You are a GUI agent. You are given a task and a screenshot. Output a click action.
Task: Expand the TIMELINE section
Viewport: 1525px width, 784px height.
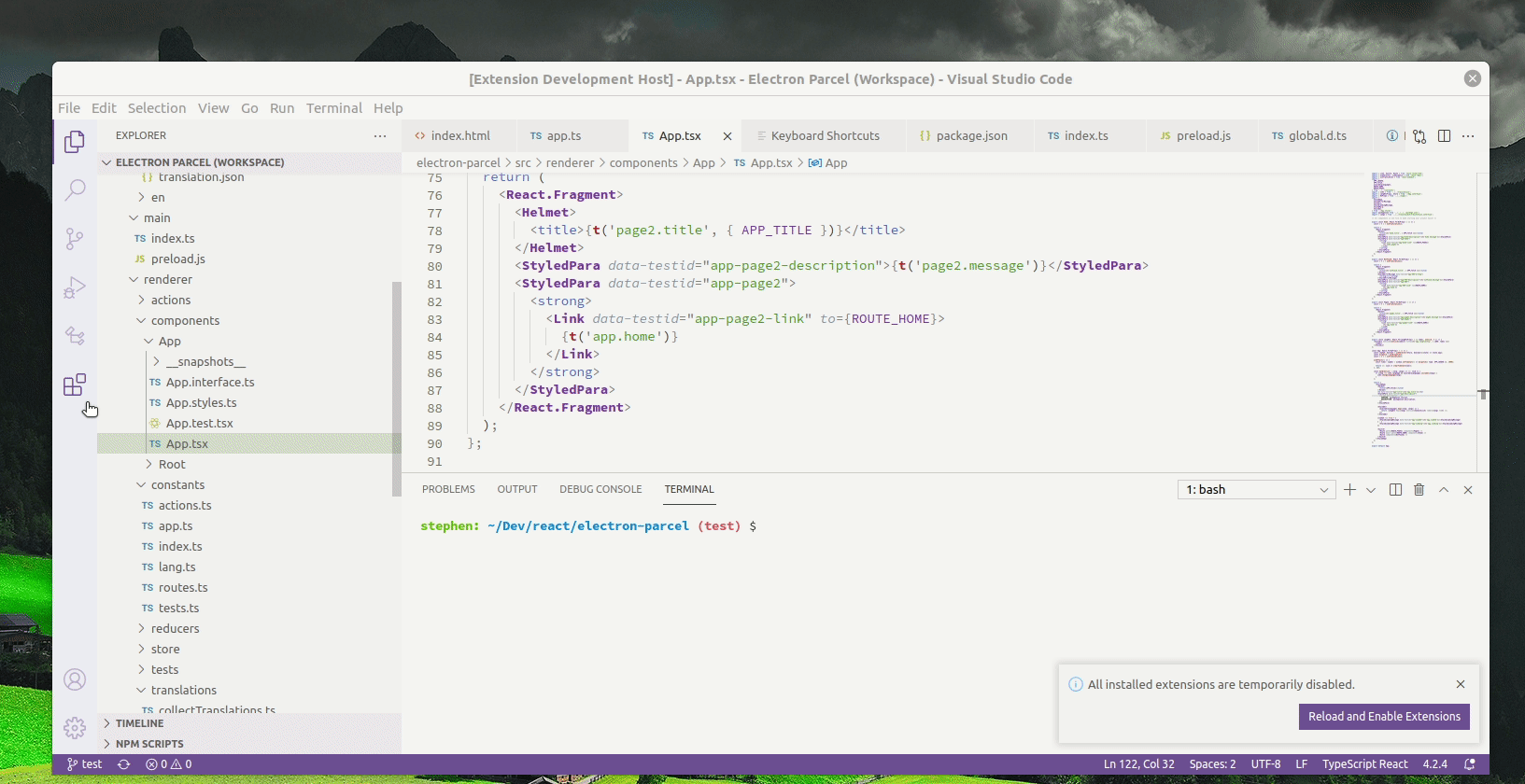point(249,723)
